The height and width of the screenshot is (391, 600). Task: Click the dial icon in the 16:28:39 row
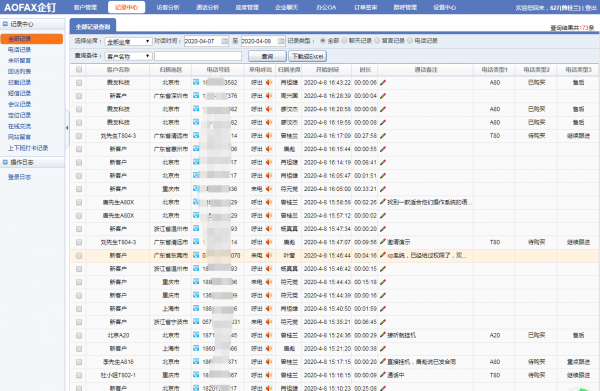(196, 95)
